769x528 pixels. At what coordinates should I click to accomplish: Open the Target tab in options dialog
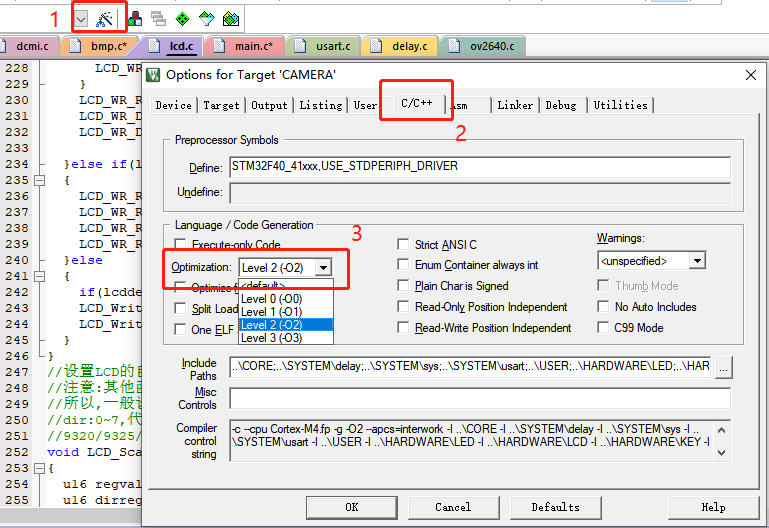[x=221, y=105]
